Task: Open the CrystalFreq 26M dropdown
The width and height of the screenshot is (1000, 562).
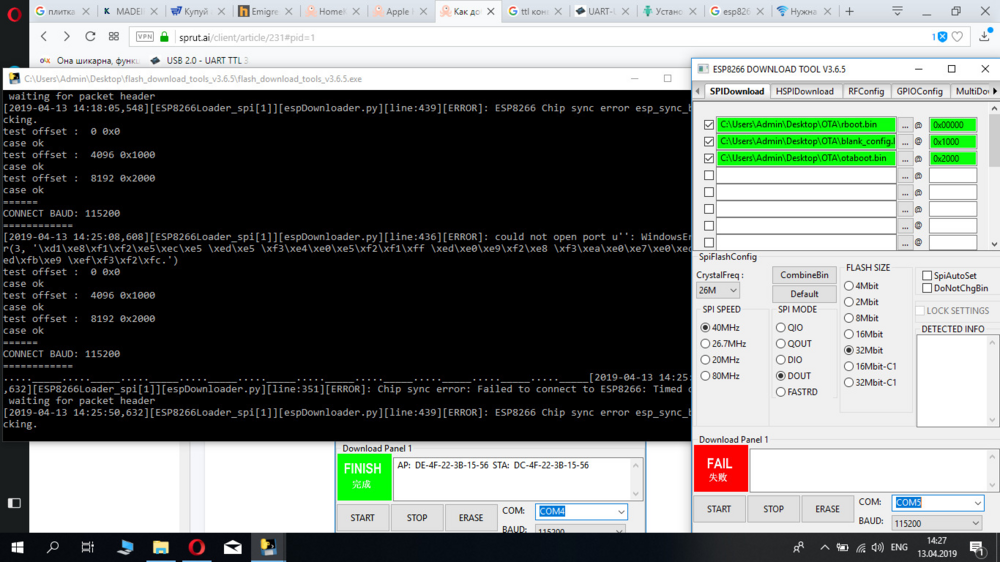Action: tap(717, 290)
